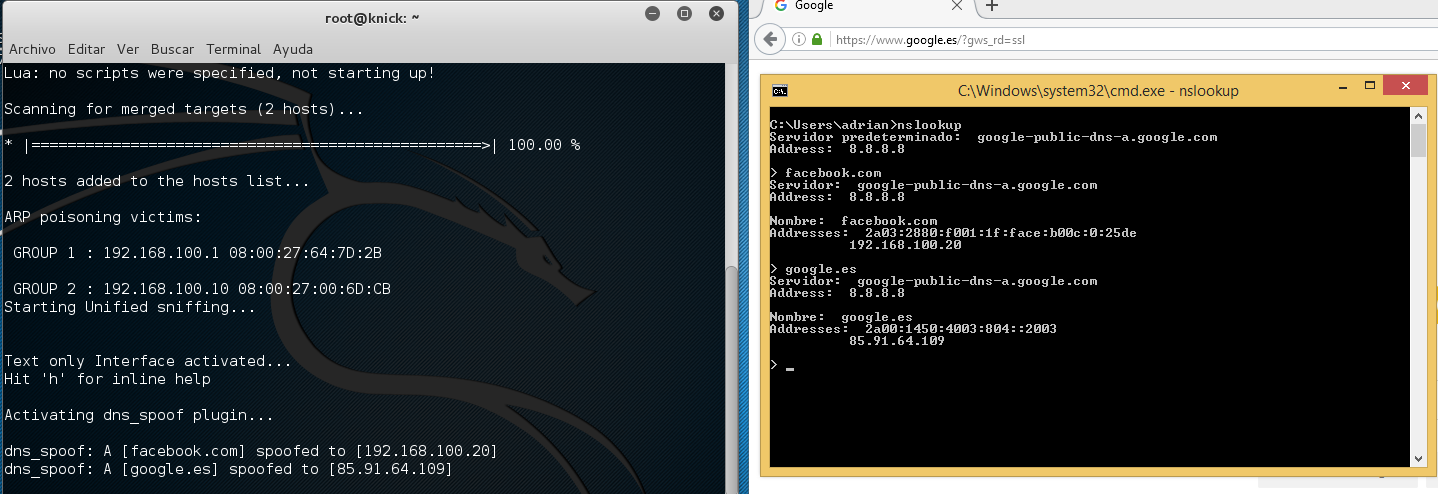The height and width of the screenshot is (494, 1438).
Task: Go back with the browser back arrow
Action: (x=769, y=40)
